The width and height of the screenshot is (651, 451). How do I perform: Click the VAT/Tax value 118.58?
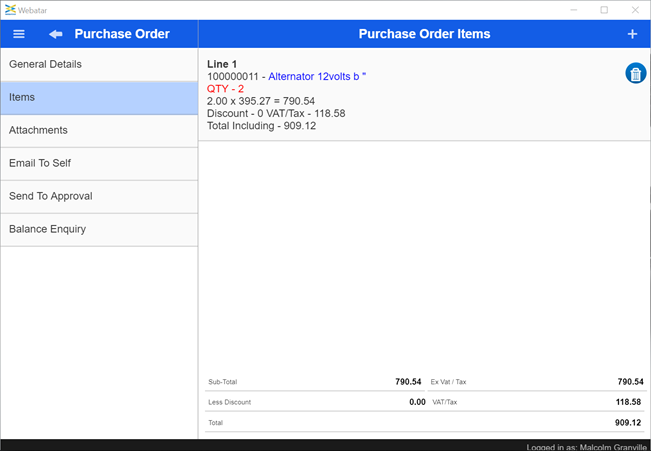pyautogui.click(x=630, y=402)
